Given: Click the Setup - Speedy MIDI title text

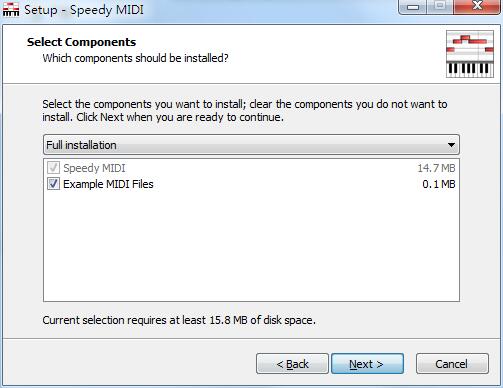Looking at the screenshot, I should 84,10.
